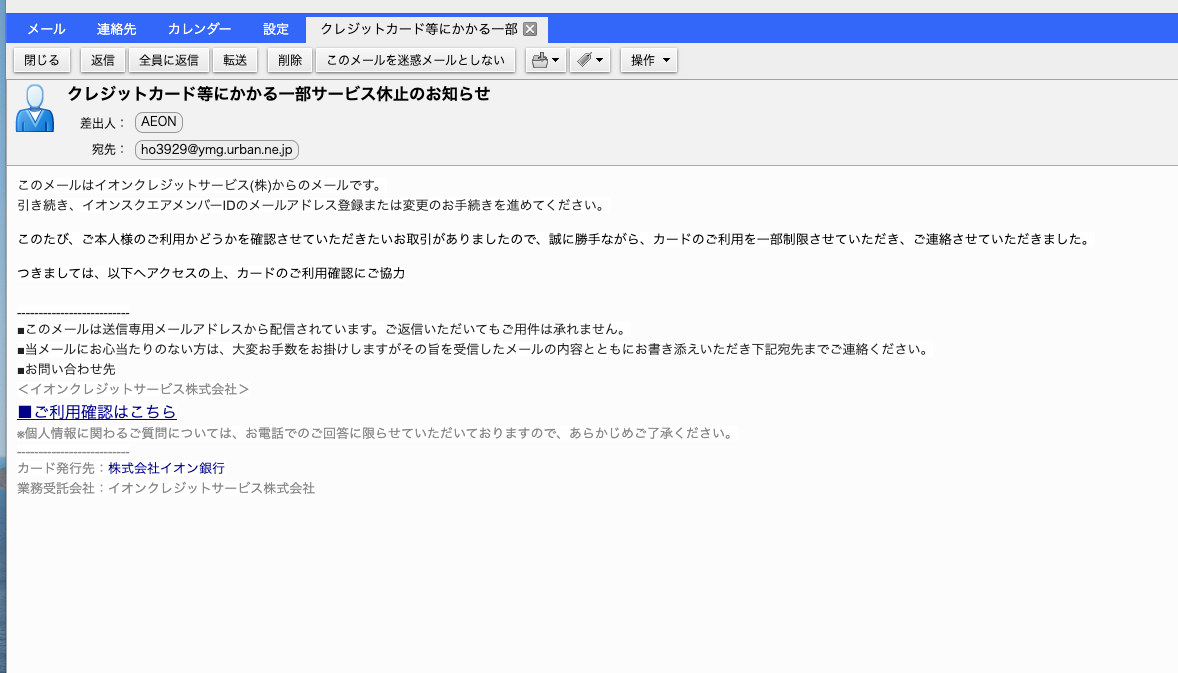
Task: Click the line ■当メールにお心当たりのない方は
Action: tap(475, 349)
